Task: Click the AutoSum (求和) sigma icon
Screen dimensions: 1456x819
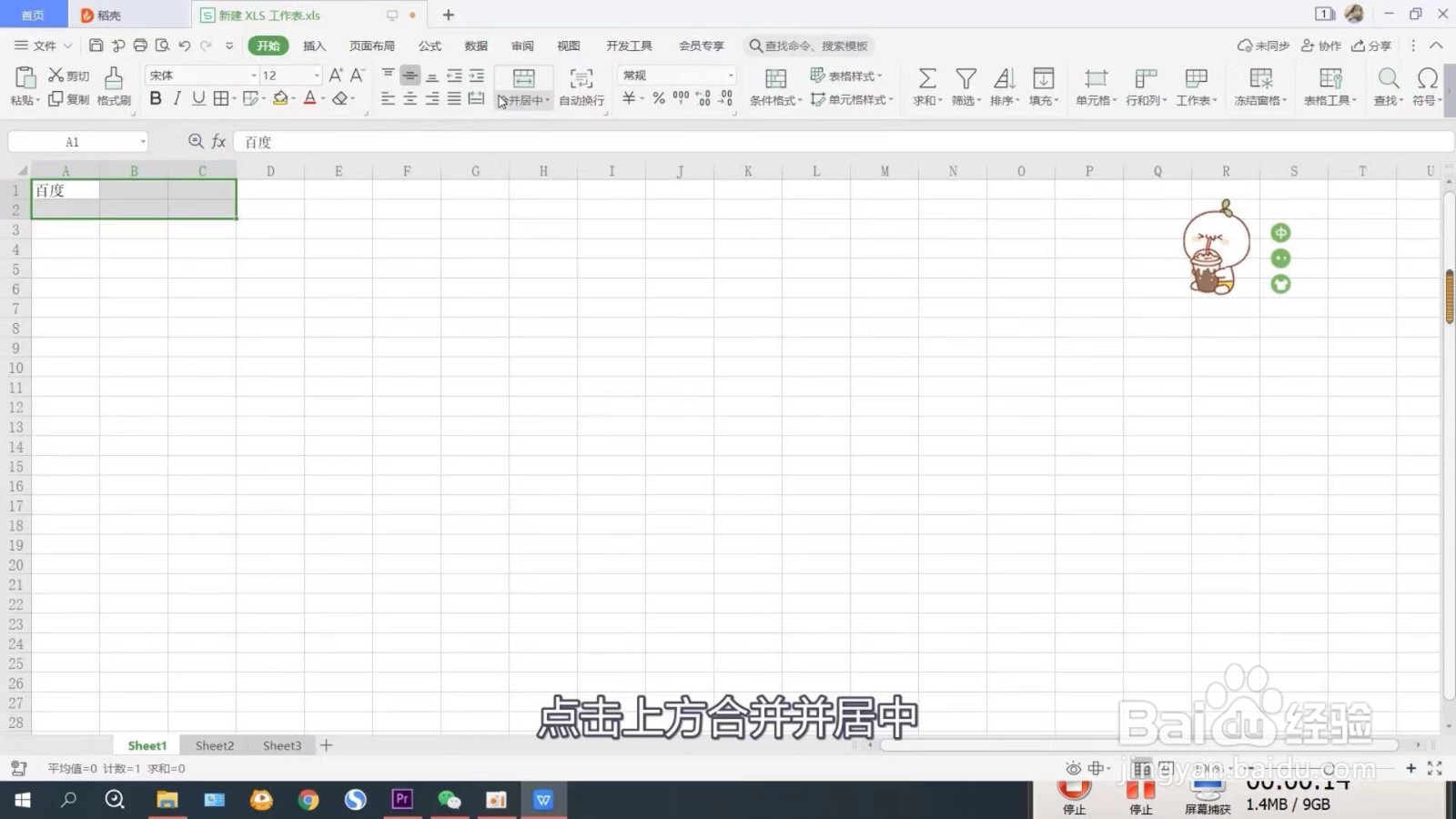Action: click(926, 78)
